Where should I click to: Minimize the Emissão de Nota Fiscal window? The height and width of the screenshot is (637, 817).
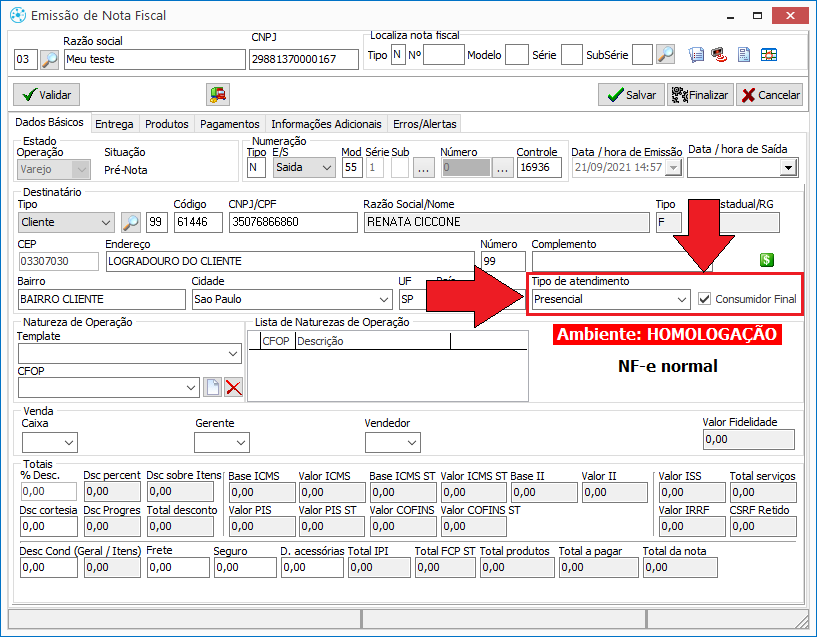click(x=731, y=16)
